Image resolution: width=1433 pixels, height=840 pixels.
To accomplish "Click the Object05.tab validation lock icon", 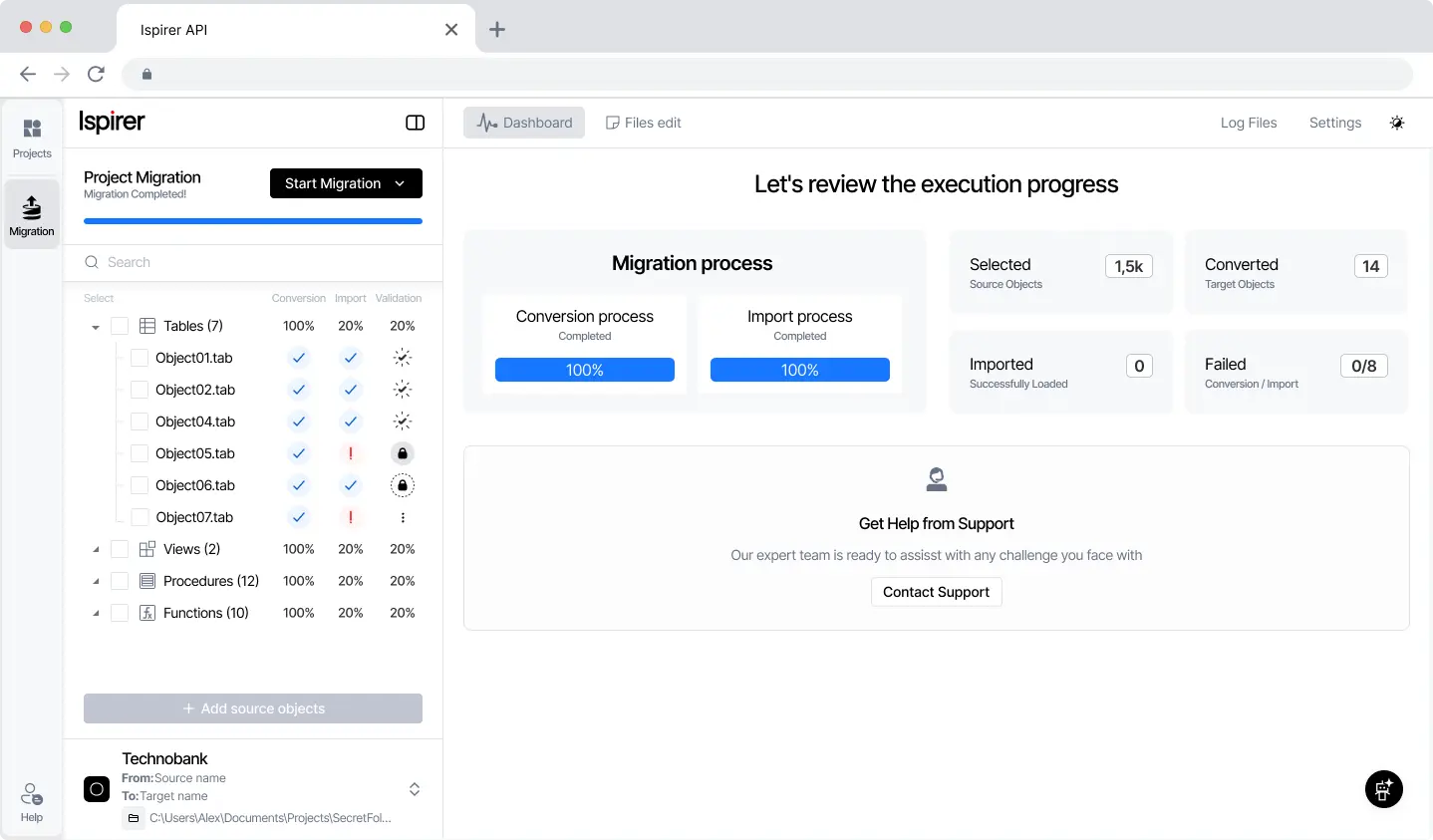I will [x=403, y=453].
